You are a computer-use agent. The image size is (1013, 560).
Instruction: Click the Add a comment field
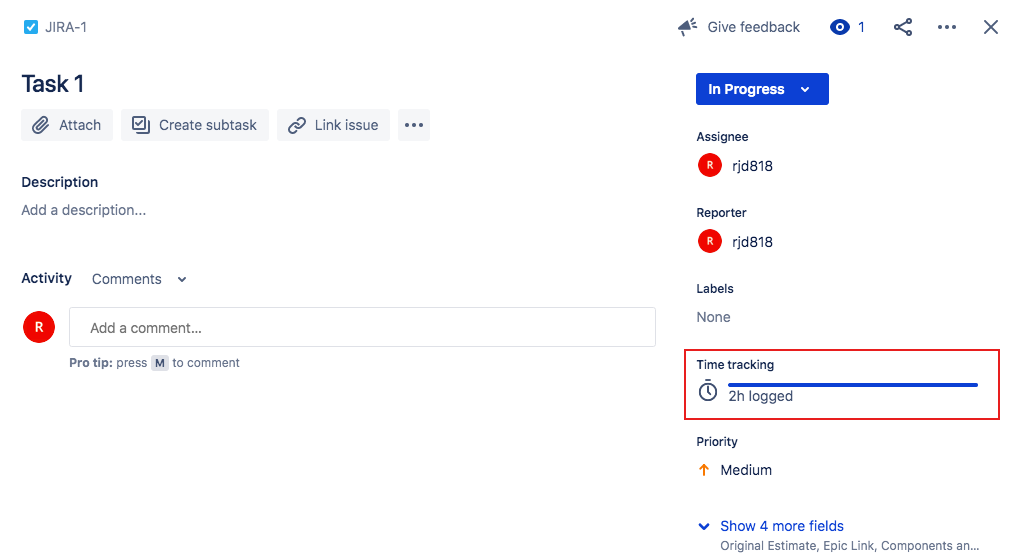click(362, 327)
